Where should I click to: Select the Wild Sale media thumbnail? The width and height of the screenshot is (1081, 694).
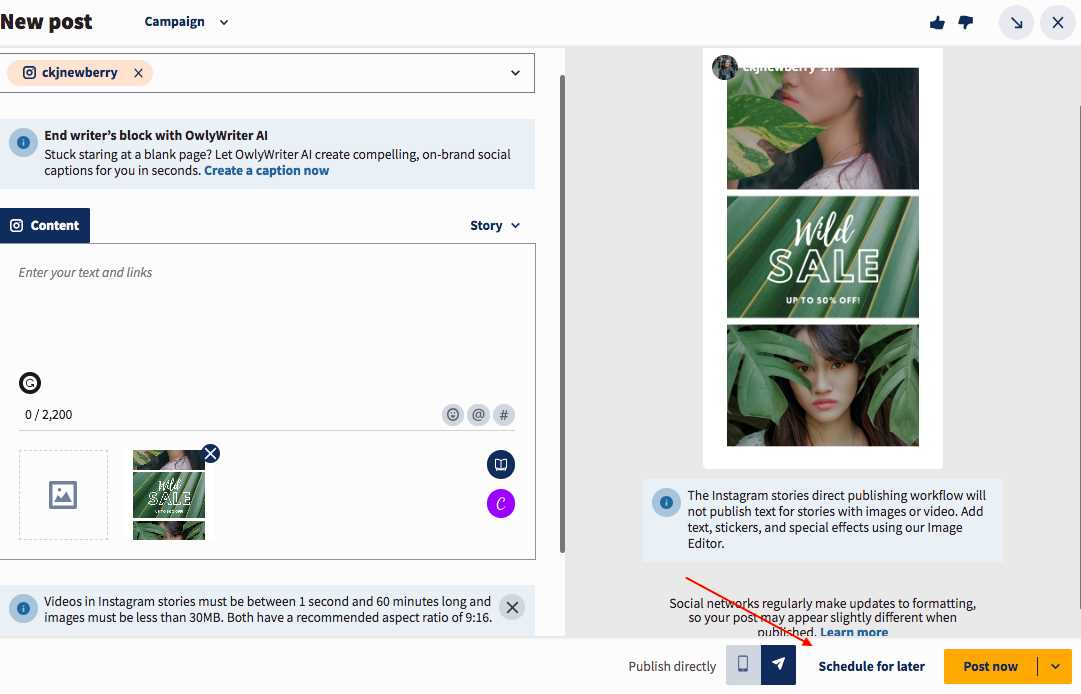click(x=169, y=495)
